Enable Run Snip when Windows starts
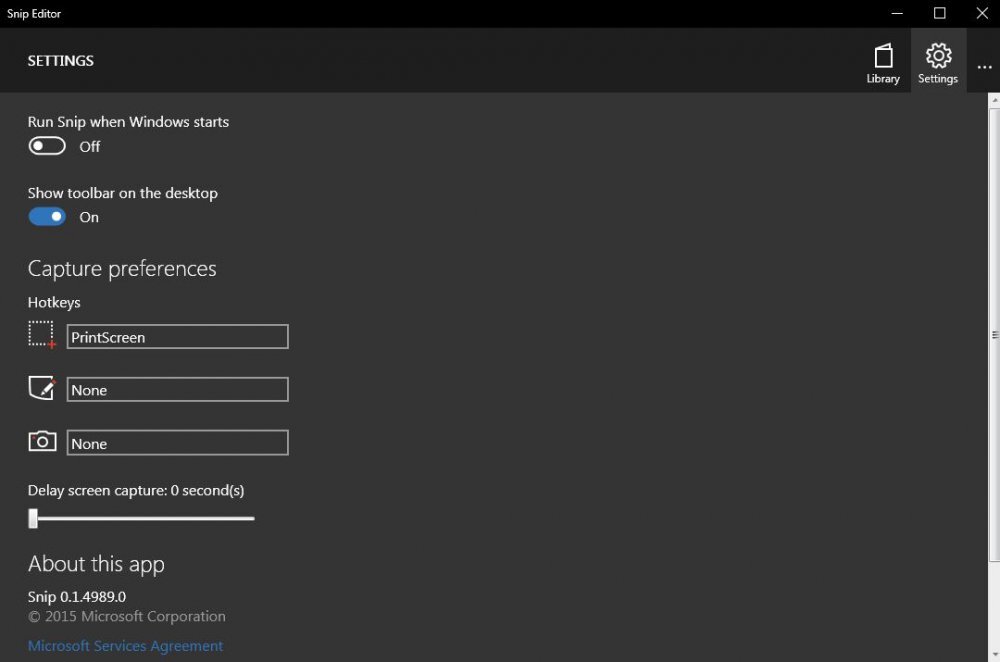Image resolution: width=1000 pixels, height=662 pixels. point(47,146)
